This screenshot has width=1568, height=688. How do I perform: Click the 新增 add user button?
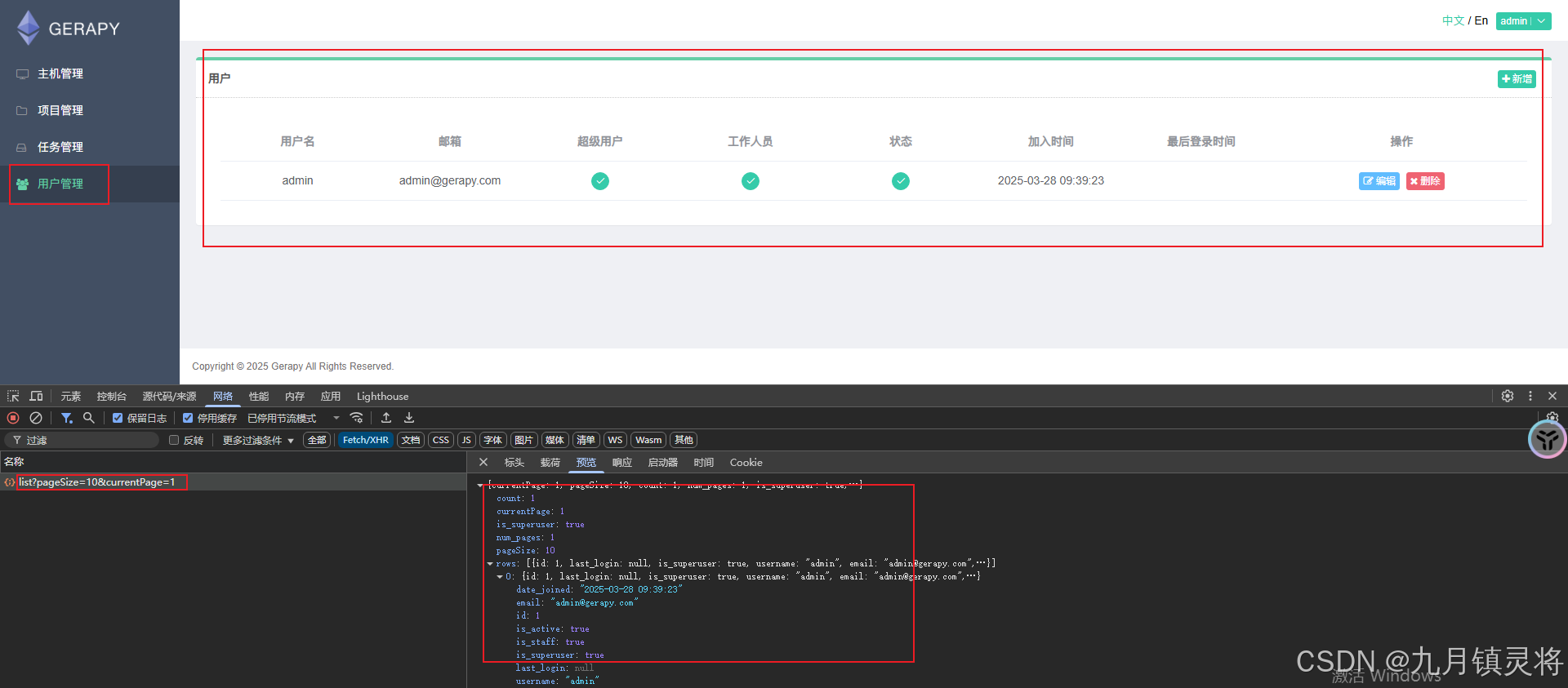(1517, 79)
